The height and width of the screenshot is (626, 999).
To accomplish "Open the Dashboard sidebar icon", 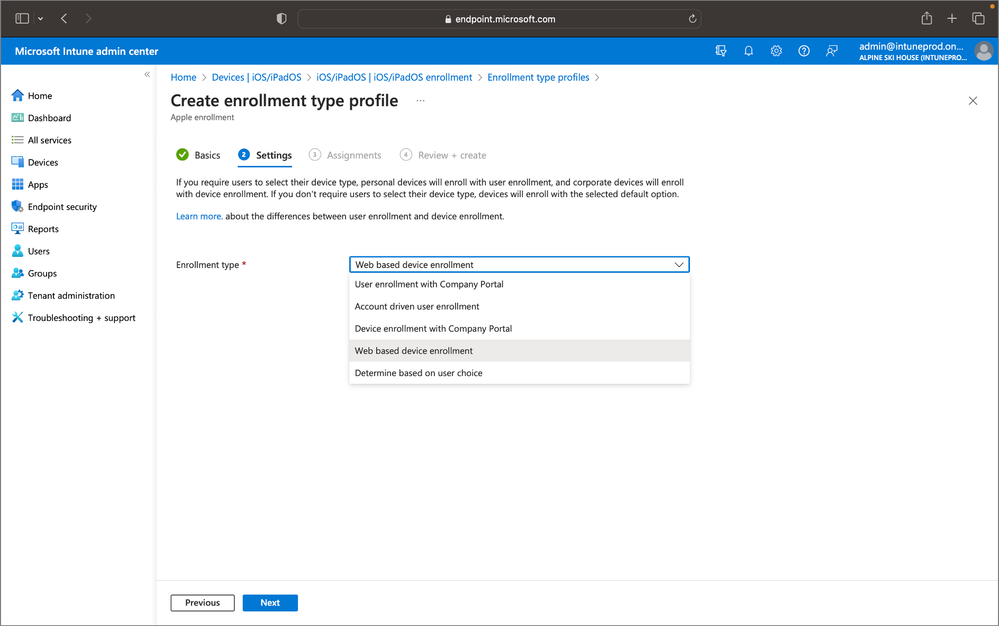I will point(17,118).
